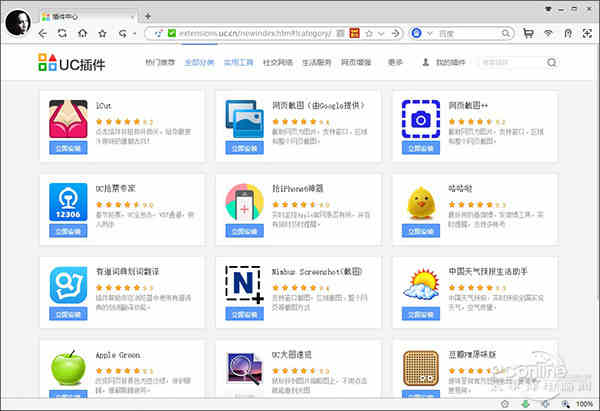The image size is (600, 411).
Task: Select the 社交网络 category
Action: click(278, 62)
